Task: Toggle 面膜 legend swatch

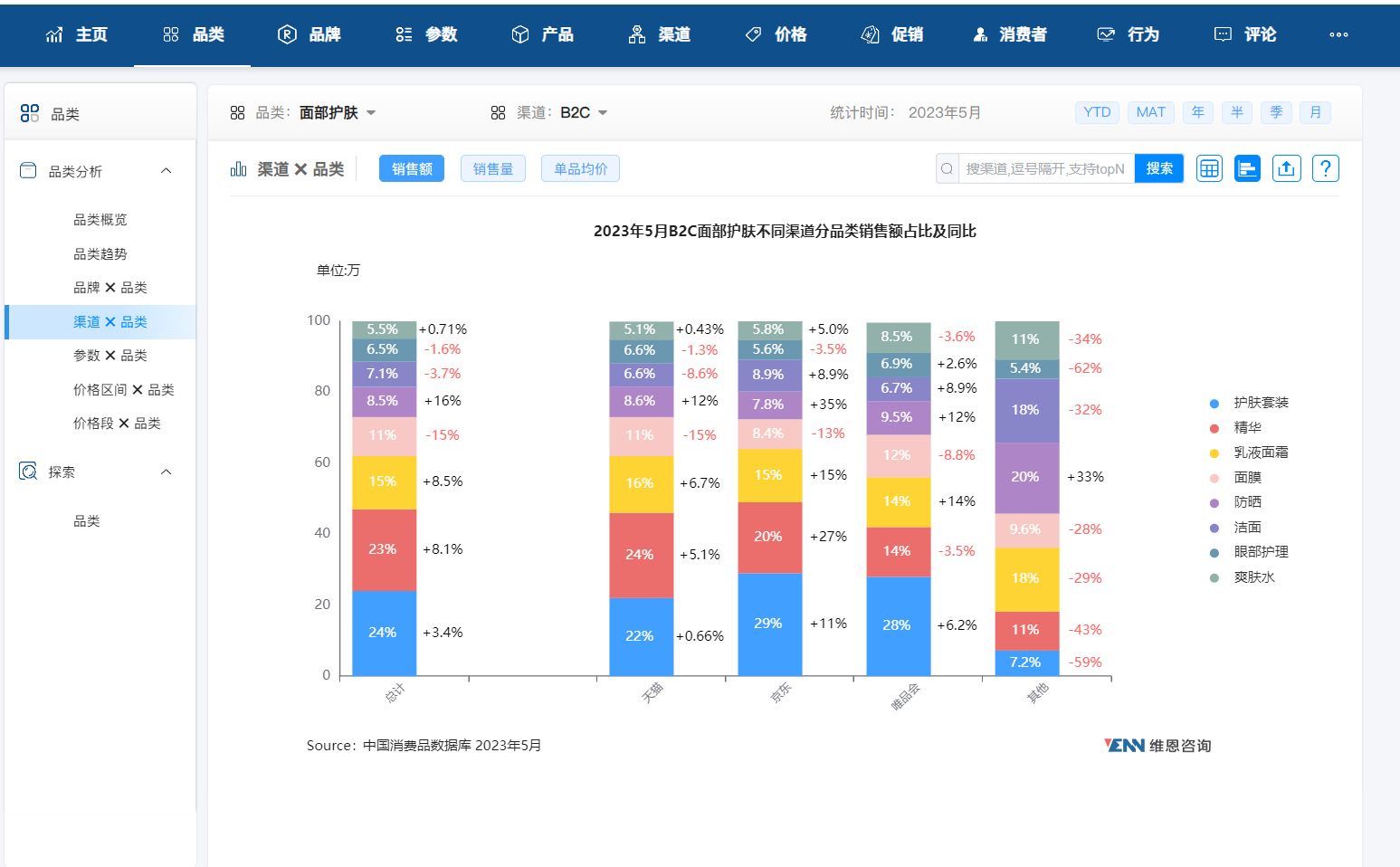Action: pos(1214,478)
